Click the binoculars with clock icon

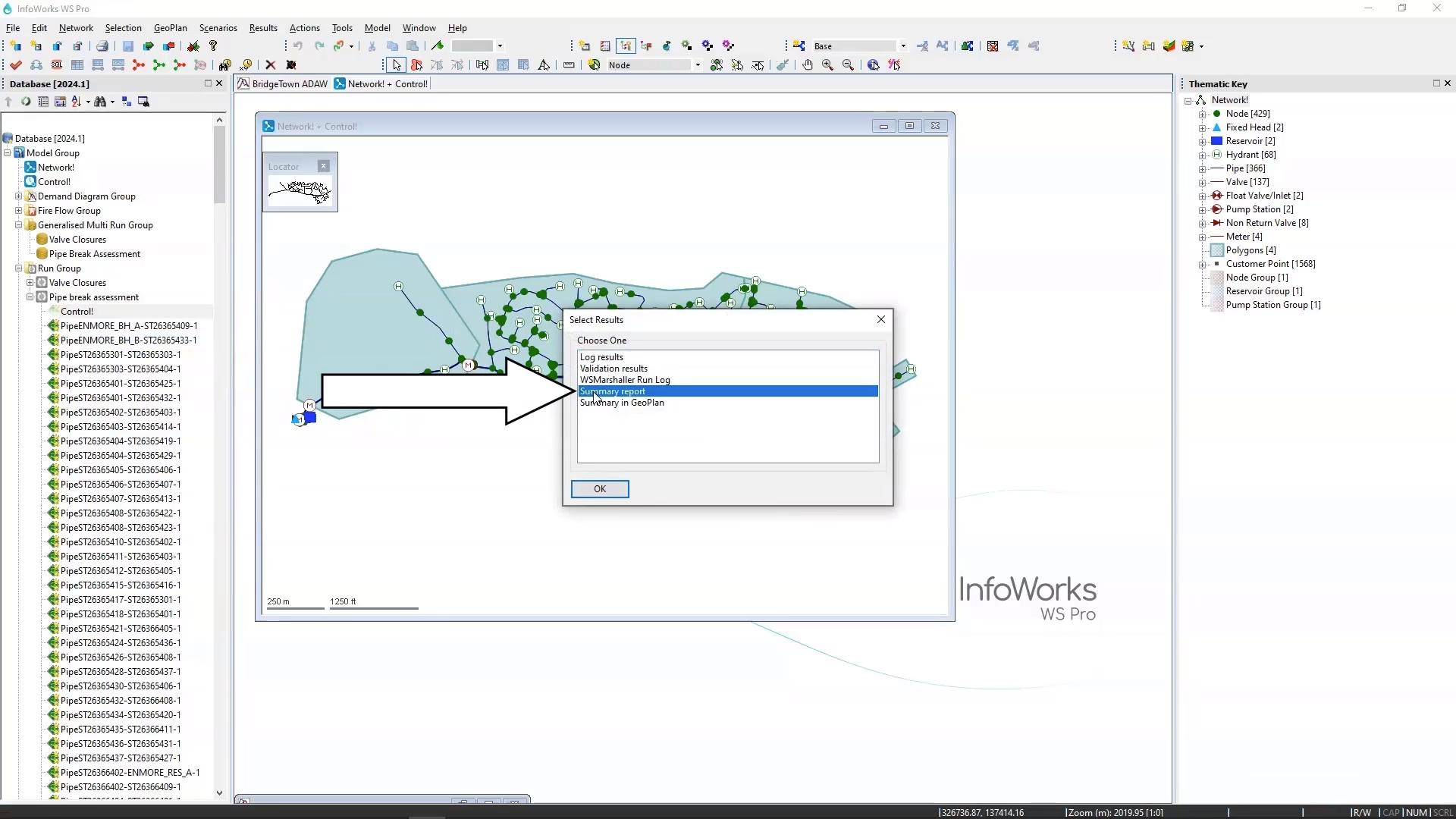pos(224,65)
